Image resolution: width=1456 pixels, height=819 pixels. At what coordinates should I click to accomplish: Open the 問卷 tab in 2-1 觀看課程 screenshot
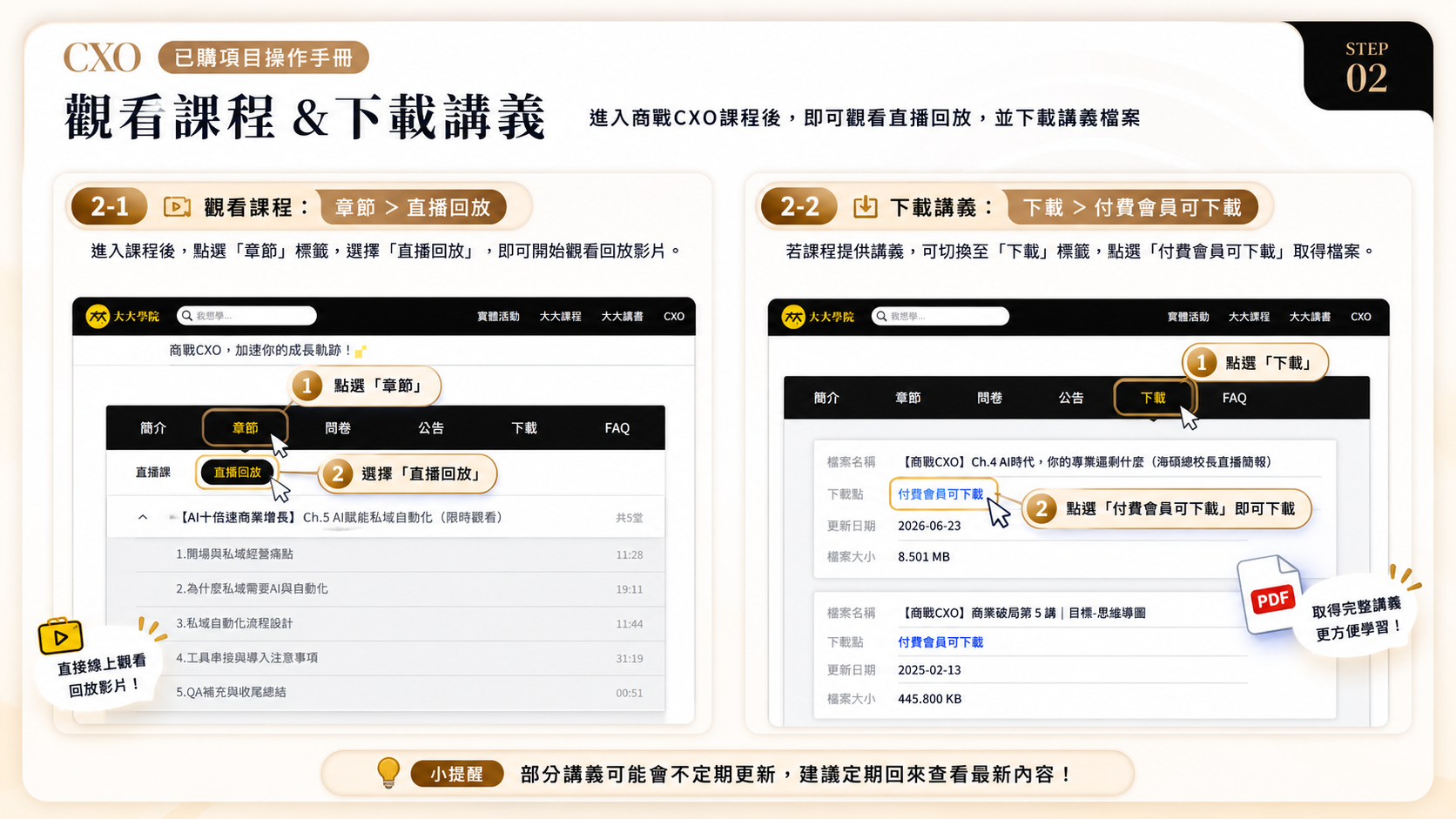338,428
